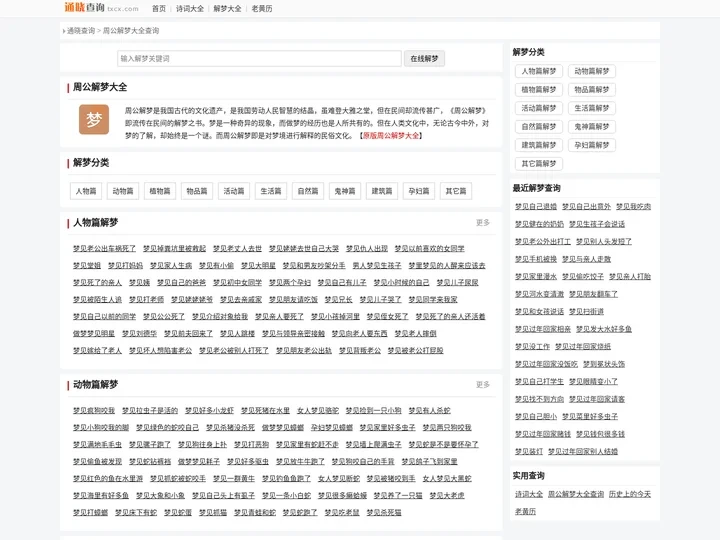Open sidebar 人物篇解梦 button
Screen dimensions: 720x540
(x=539, y=71)
